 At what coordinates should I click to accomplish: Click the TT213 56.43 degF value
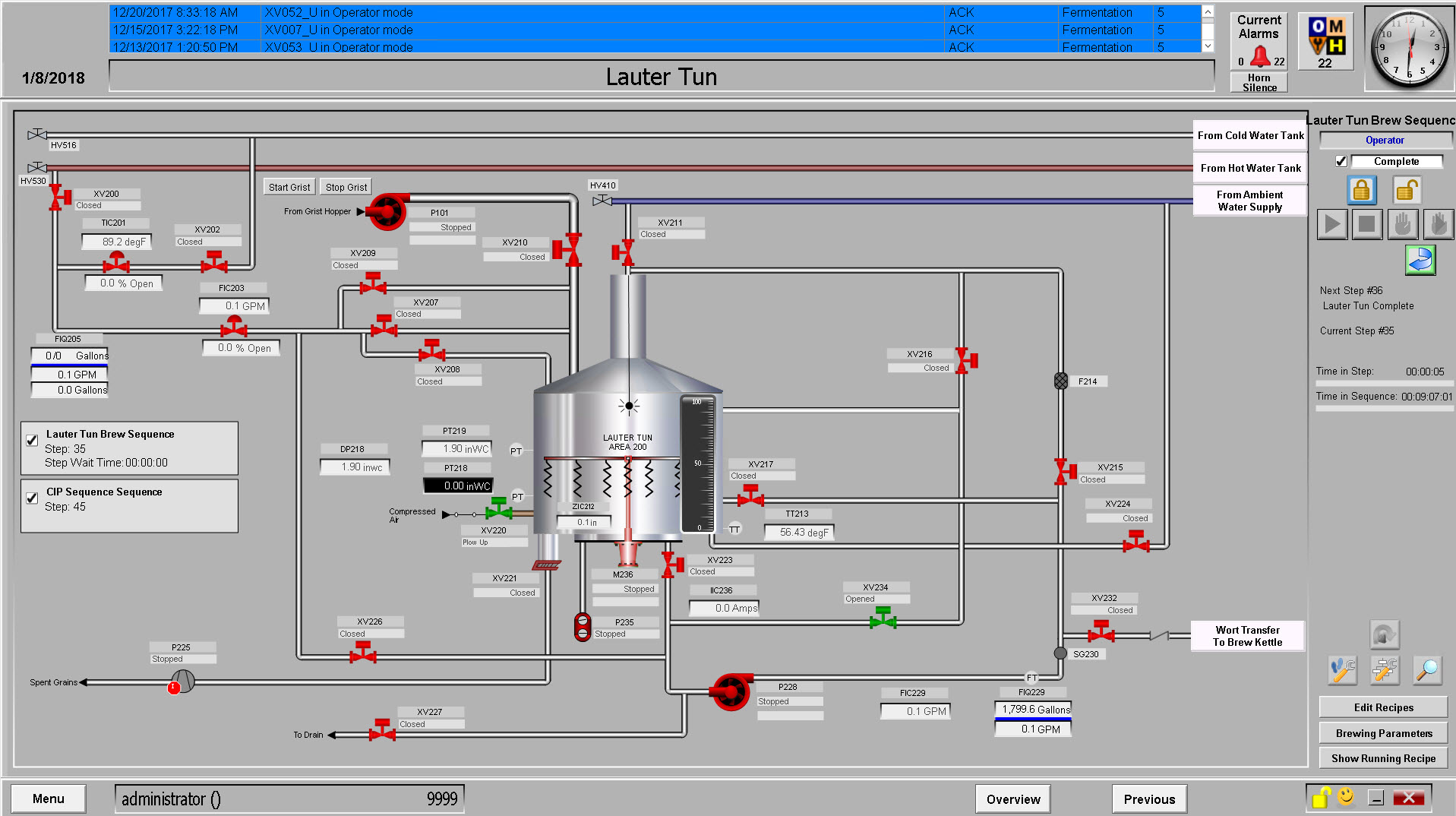click(x=799, y=532)
